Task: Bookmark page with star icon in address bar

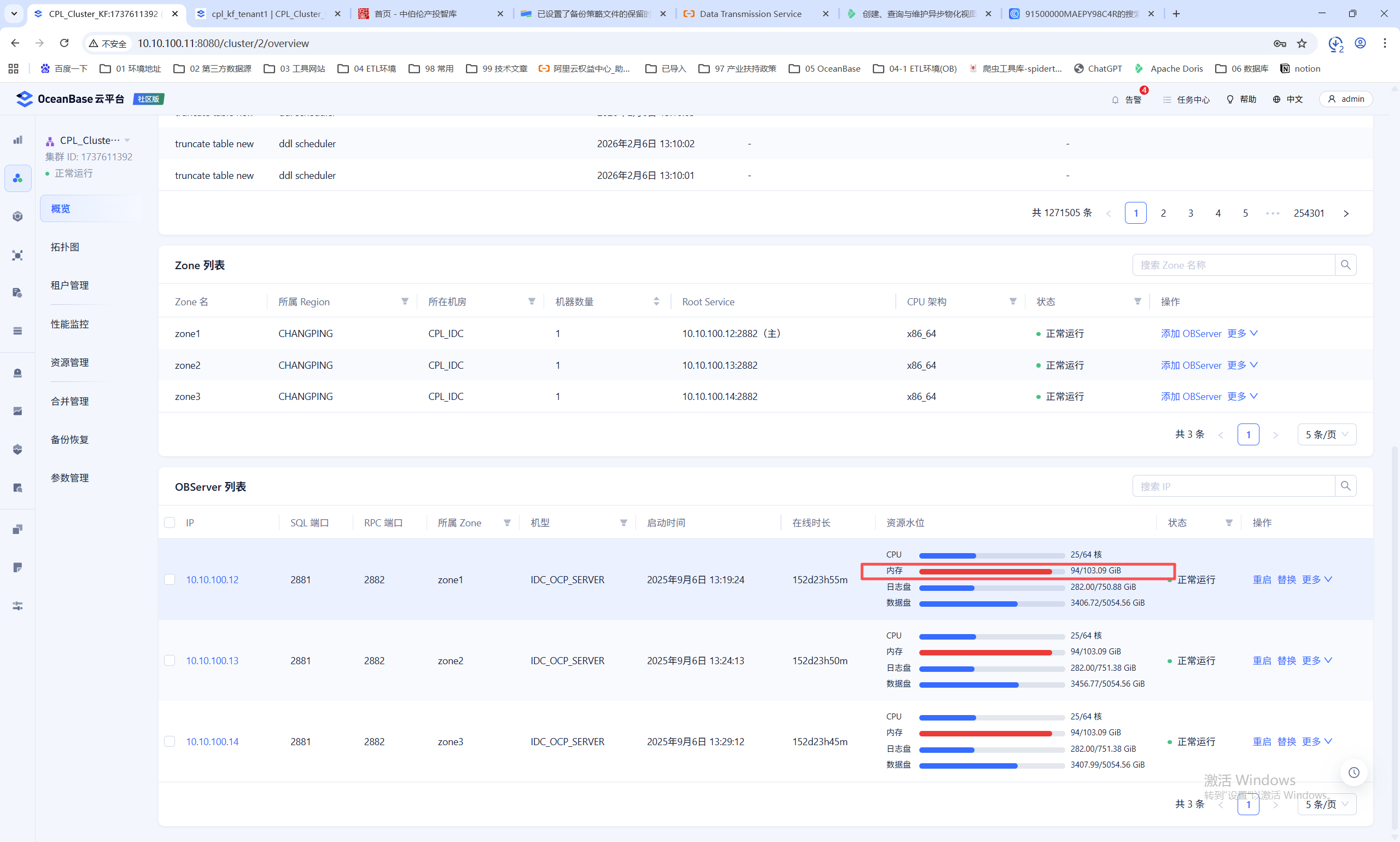Action: [x=1302, y=44]
